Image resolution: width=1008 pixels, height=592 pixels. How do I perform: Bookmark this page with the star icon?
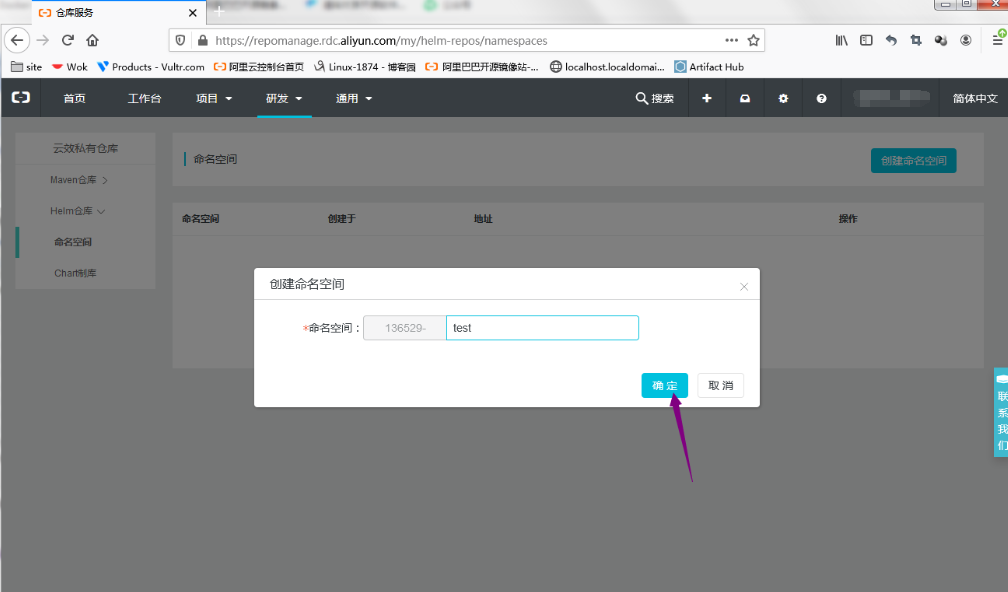(x=753, y=40)
